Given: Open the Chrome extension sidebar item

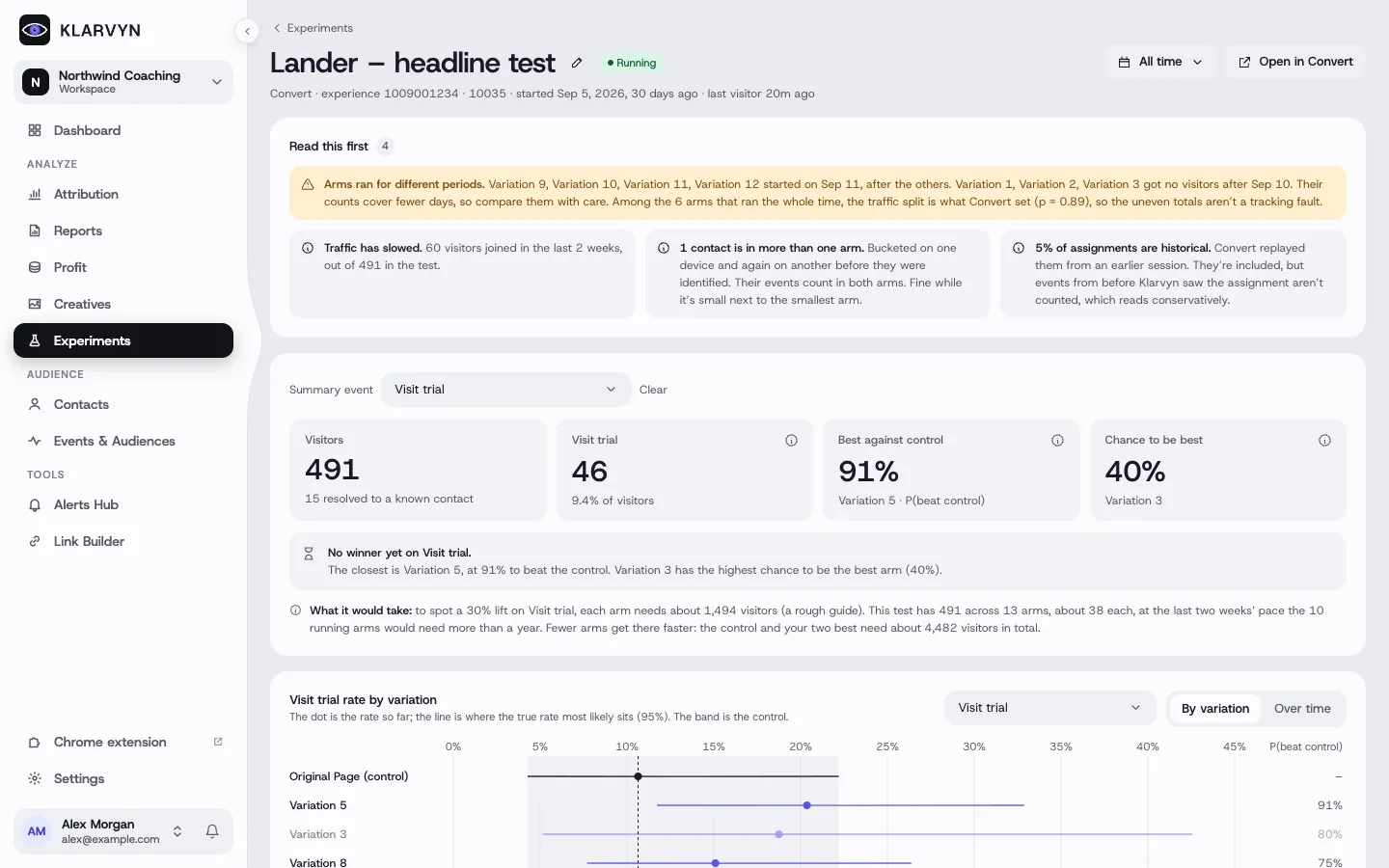Looking at the screenshot, I should (123, 742).
